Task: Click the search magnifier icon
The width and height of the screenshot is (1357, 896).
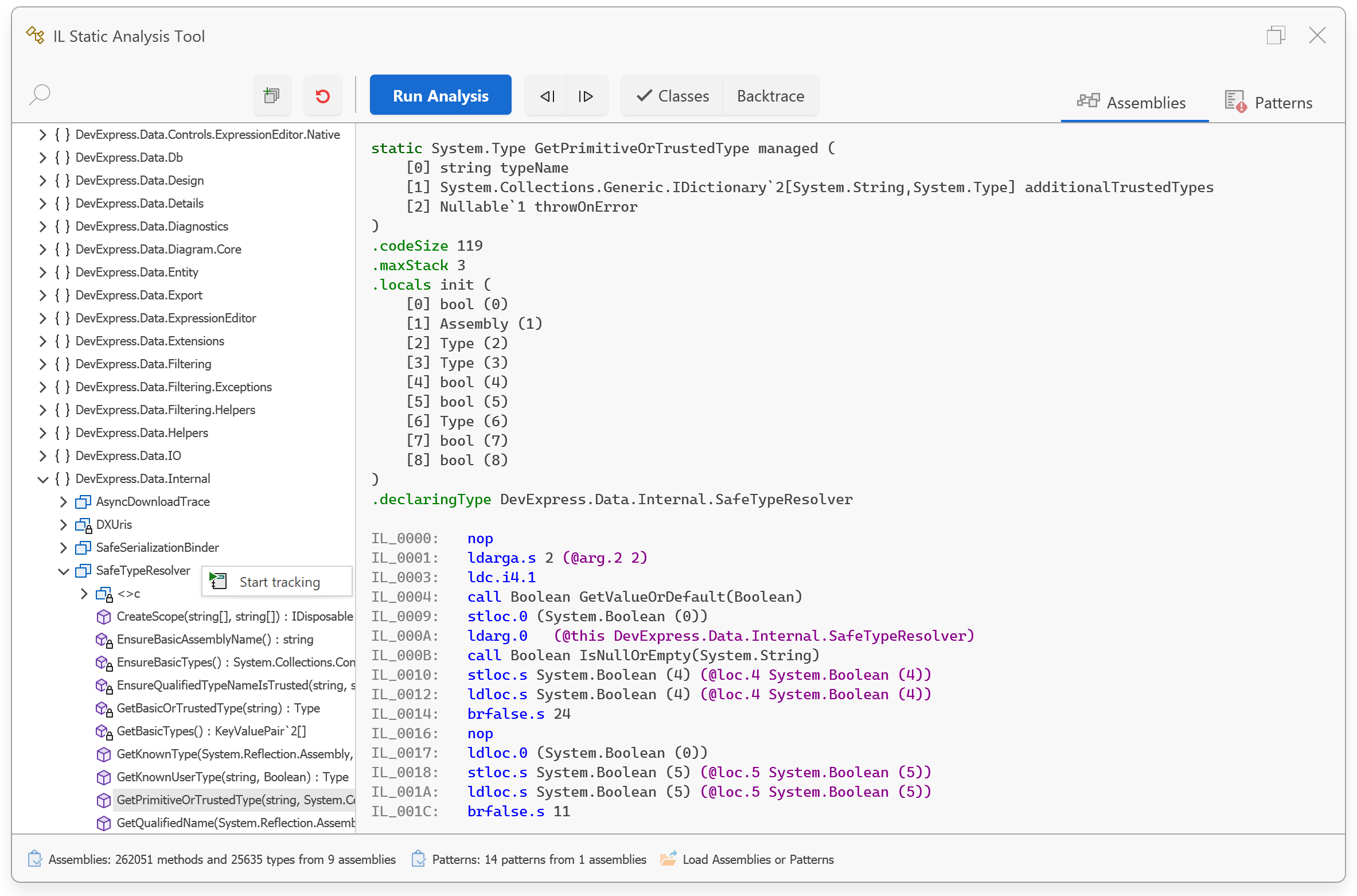Action: point(40,95)
